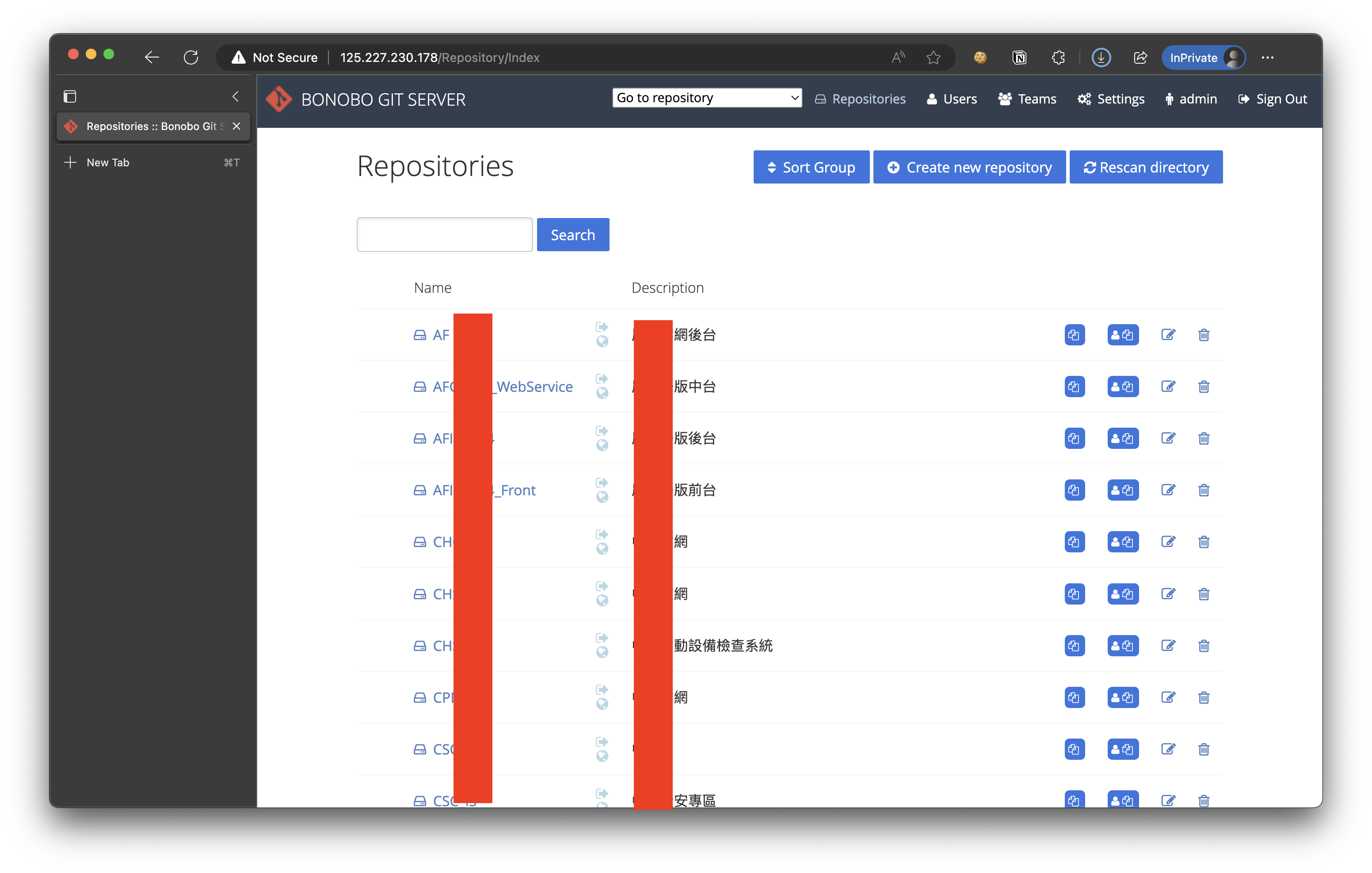This screenshot has height=873, width=1372.
Task: Copy personal URL for the 版中台 row
Action: 1122,387
